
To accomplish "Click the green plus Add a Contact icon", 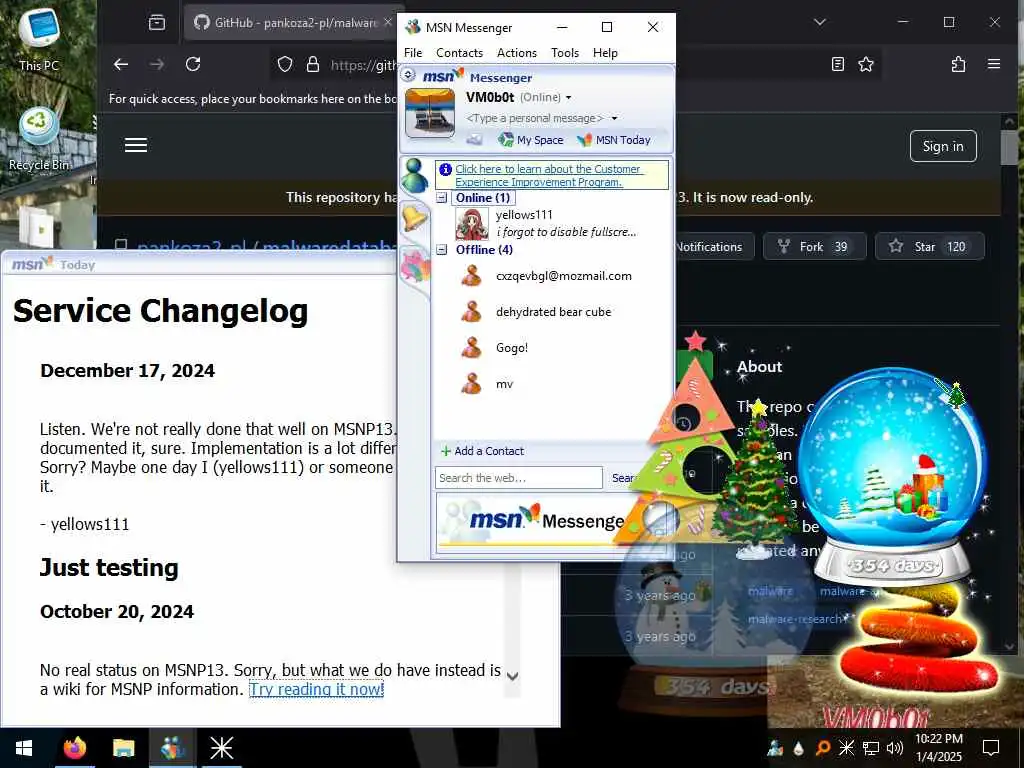I will click(446, 451).
